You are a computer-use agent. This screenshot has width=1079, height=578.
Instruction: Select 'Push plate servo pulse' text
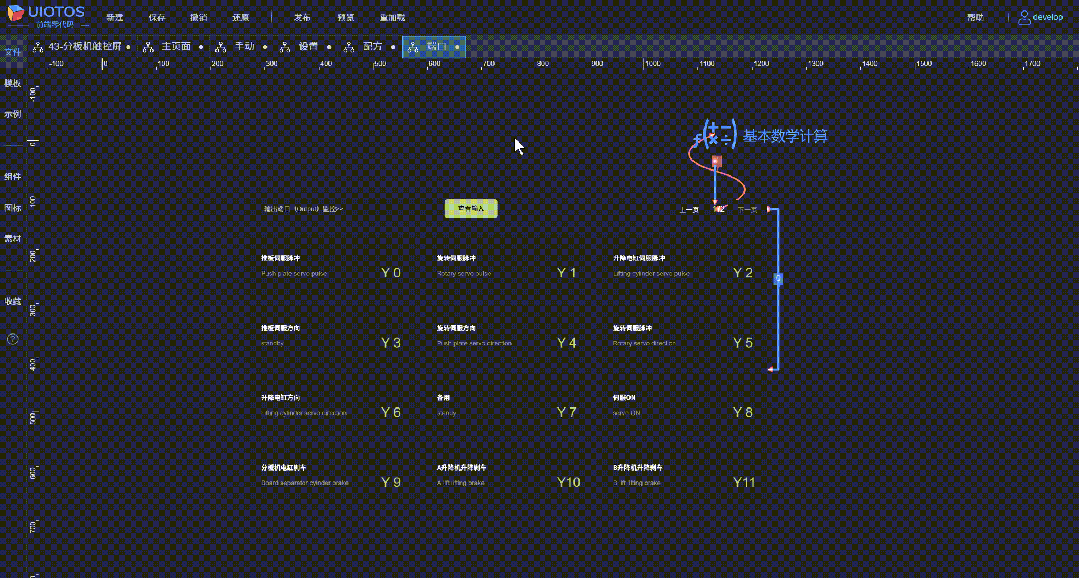click(x=295, y=274)
